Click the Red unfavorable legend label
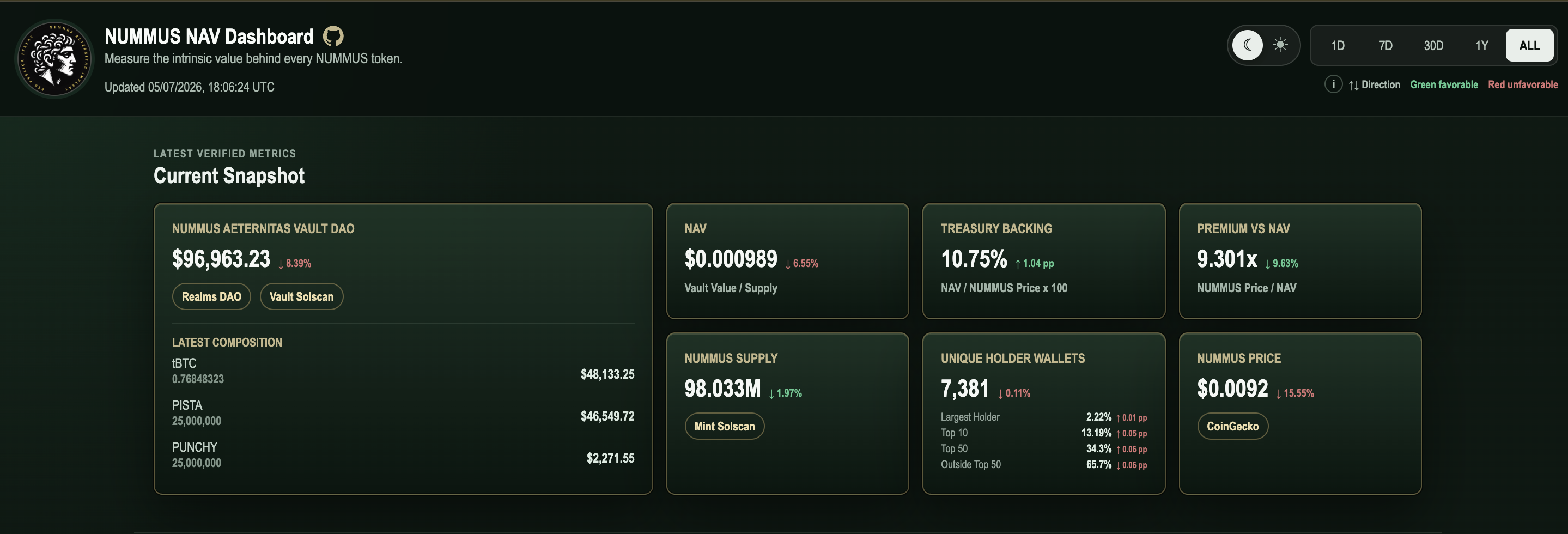1568x534 pixels. pyautogui.click(x=1522, y=84)
